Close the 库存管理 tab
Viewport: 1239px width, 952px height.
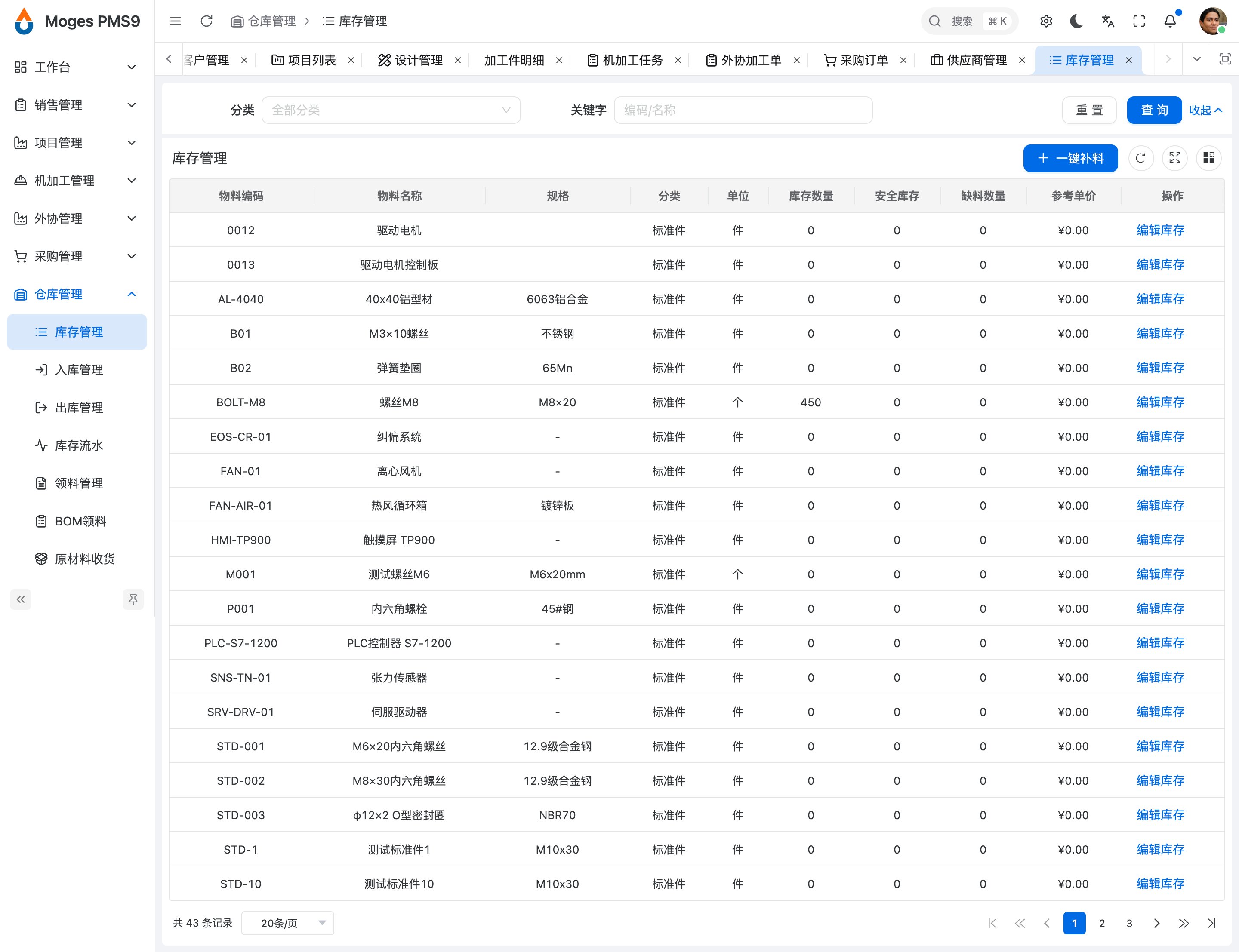click(x=1129, y=60)
